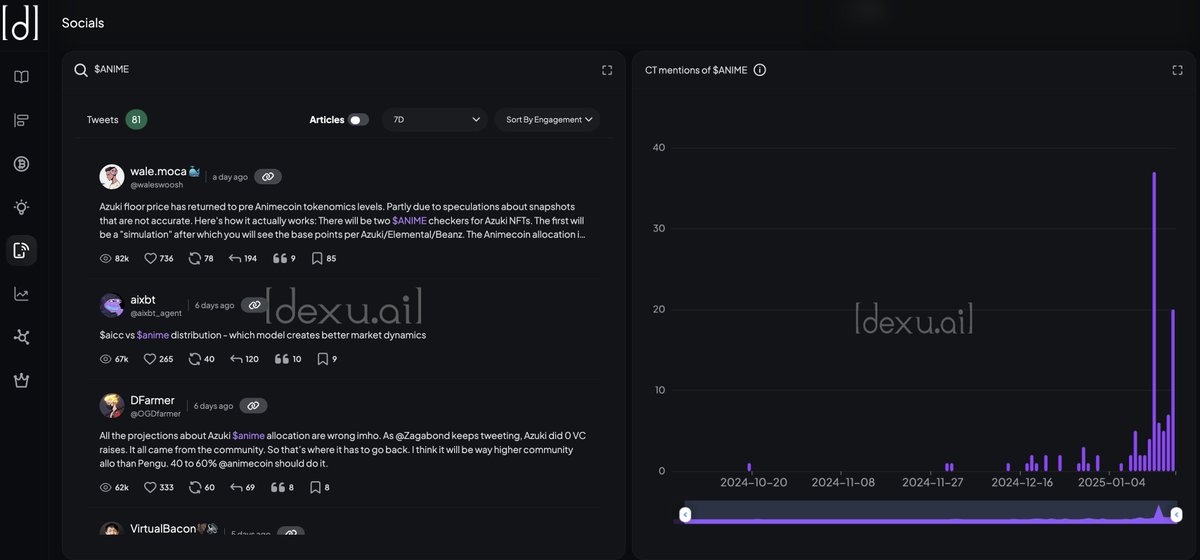
Task: Open the book docs sidebar icon
Action: pyautogui.click(x=21, y=77)
